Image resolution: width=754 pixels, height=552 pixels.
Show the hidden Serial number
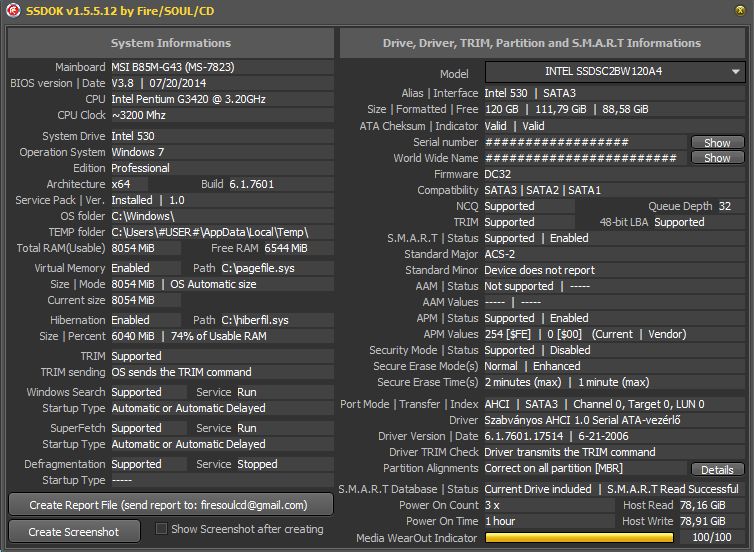pos(717,142)
